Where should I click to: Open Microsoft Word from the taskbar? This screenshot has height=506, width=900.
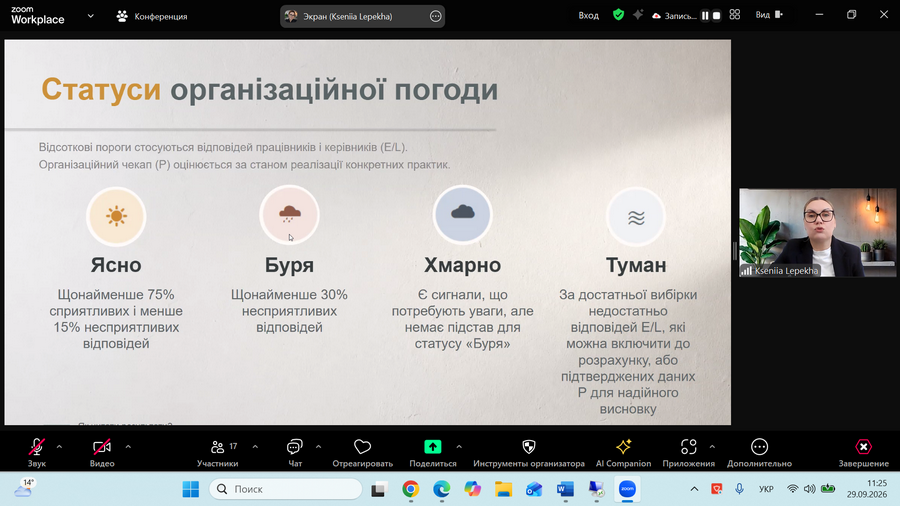point(565,489)
